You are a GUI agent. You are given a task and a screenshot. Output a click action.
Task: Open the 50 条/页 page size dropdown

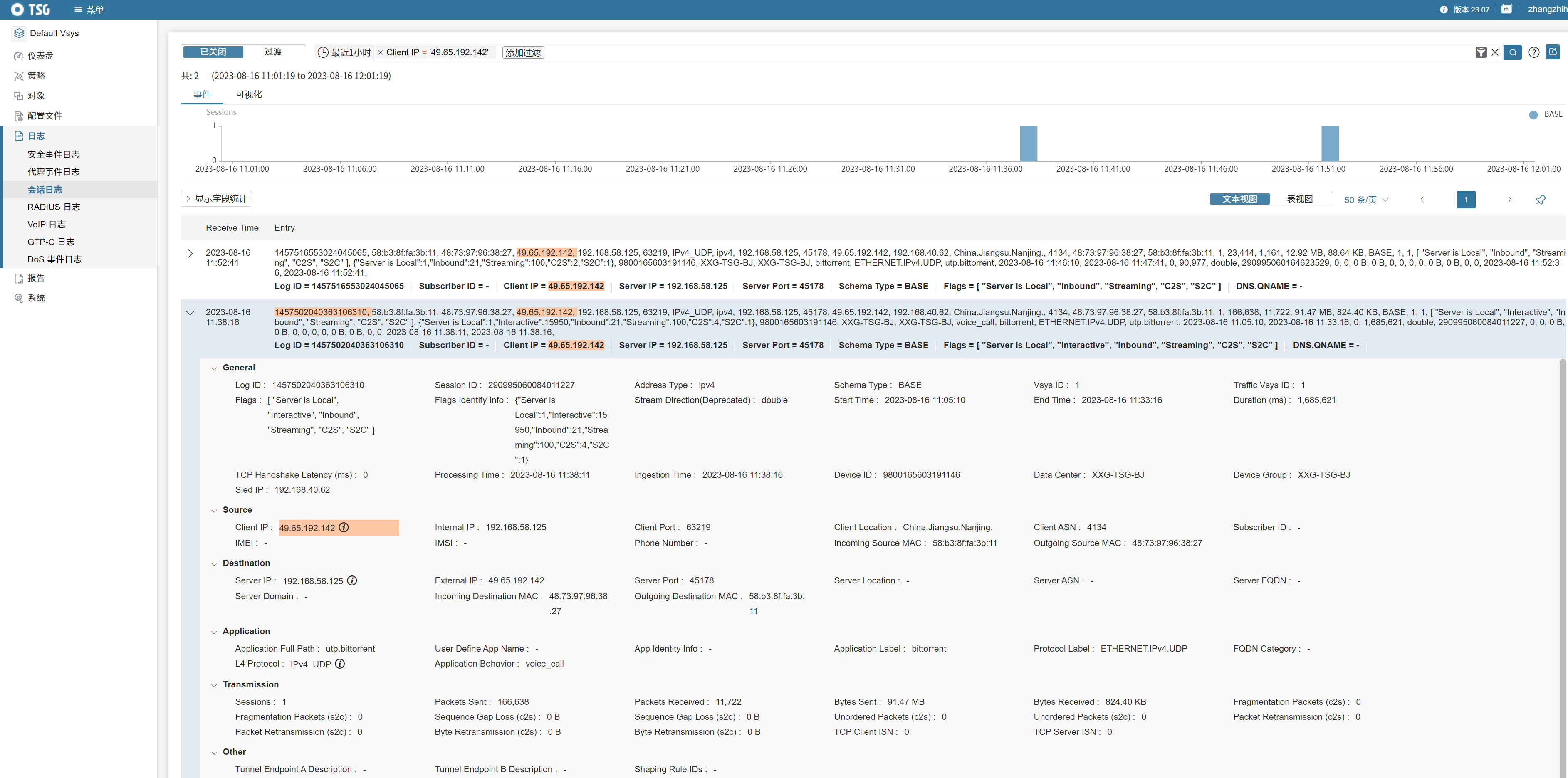point(1366,200)
